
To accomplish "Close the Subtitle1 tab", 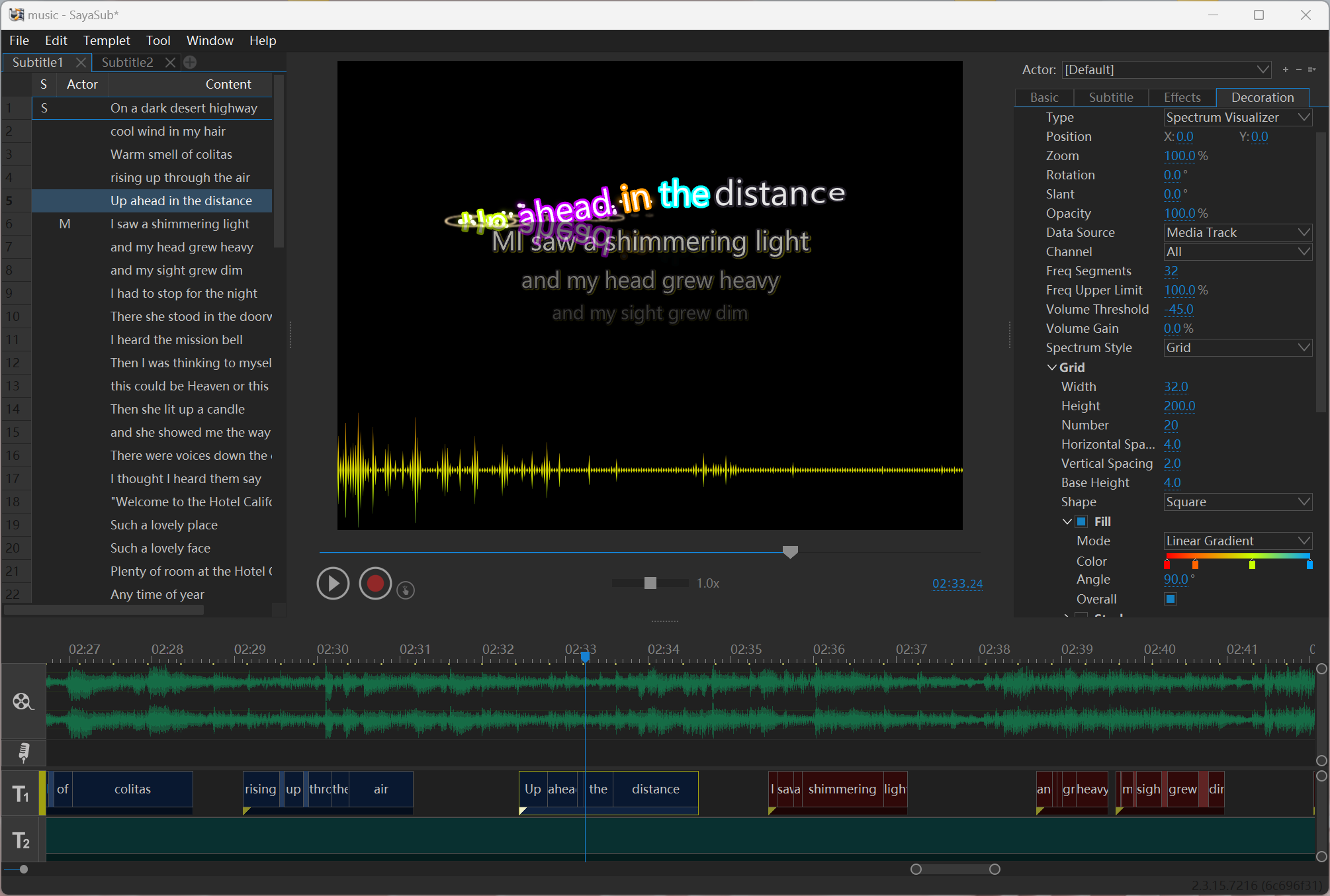I will tap(81, 62).
